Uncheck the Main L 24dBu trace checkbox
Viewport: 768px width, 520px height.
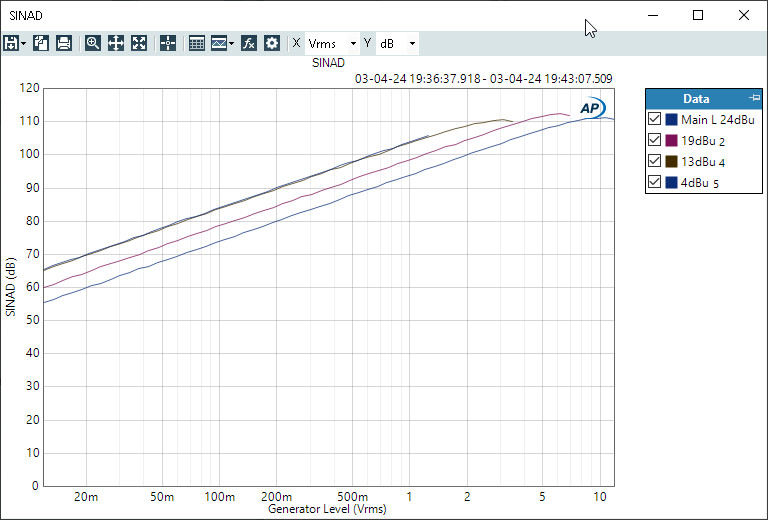(x=654, y=119)
